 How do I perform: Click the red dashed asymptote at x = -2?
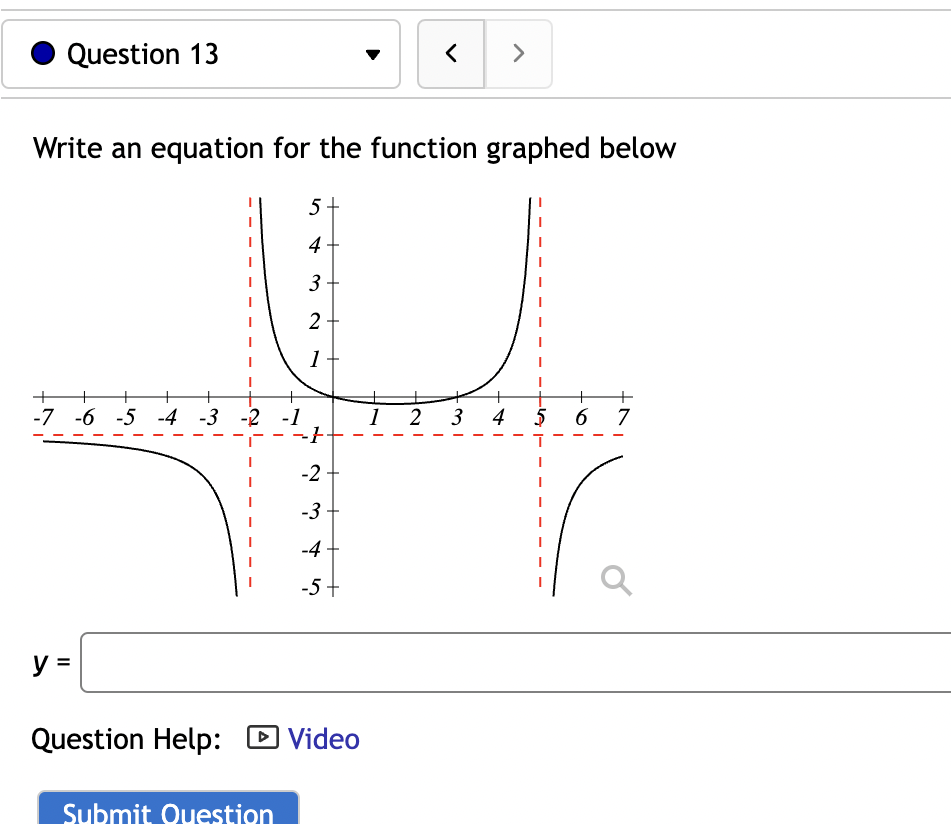(x=249, y=300)
